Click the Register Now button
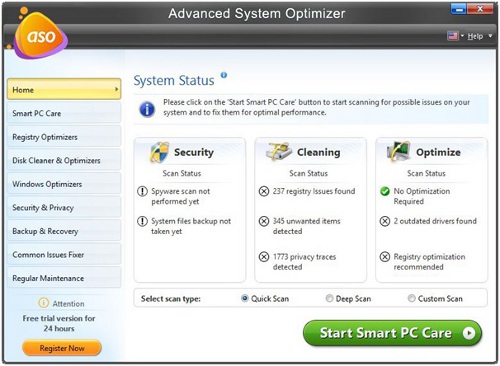Viewport: 500px width, 366px height. point(62,348)
